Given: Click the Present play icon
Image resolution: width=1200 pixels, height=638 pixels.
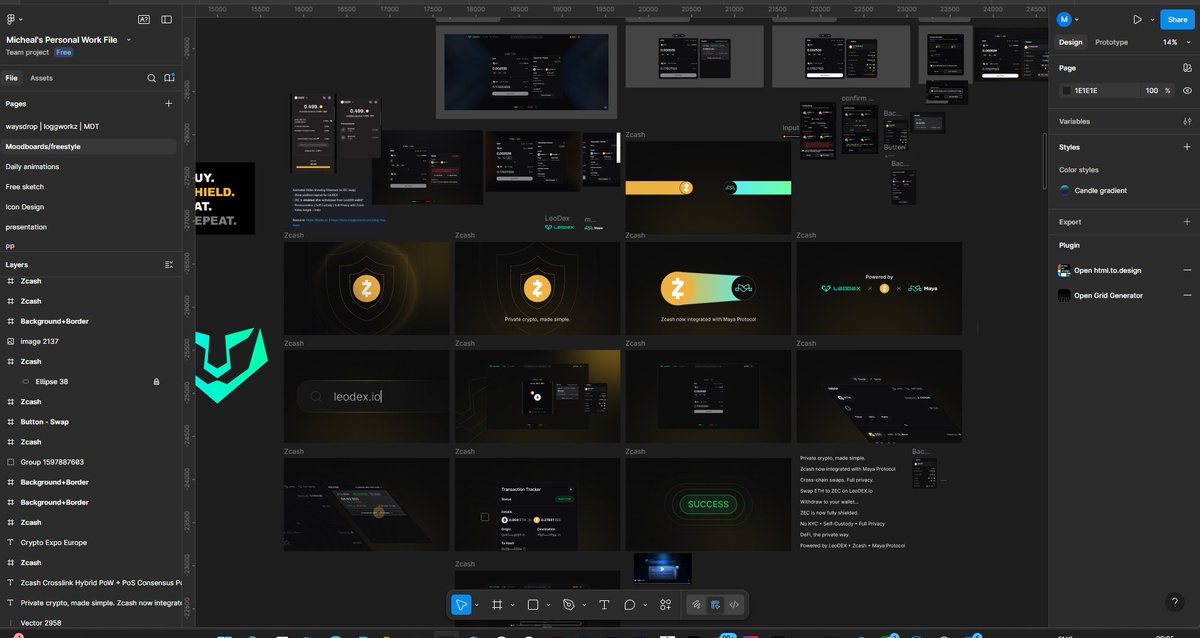Looking at the screenshot, I should 1137,19.
